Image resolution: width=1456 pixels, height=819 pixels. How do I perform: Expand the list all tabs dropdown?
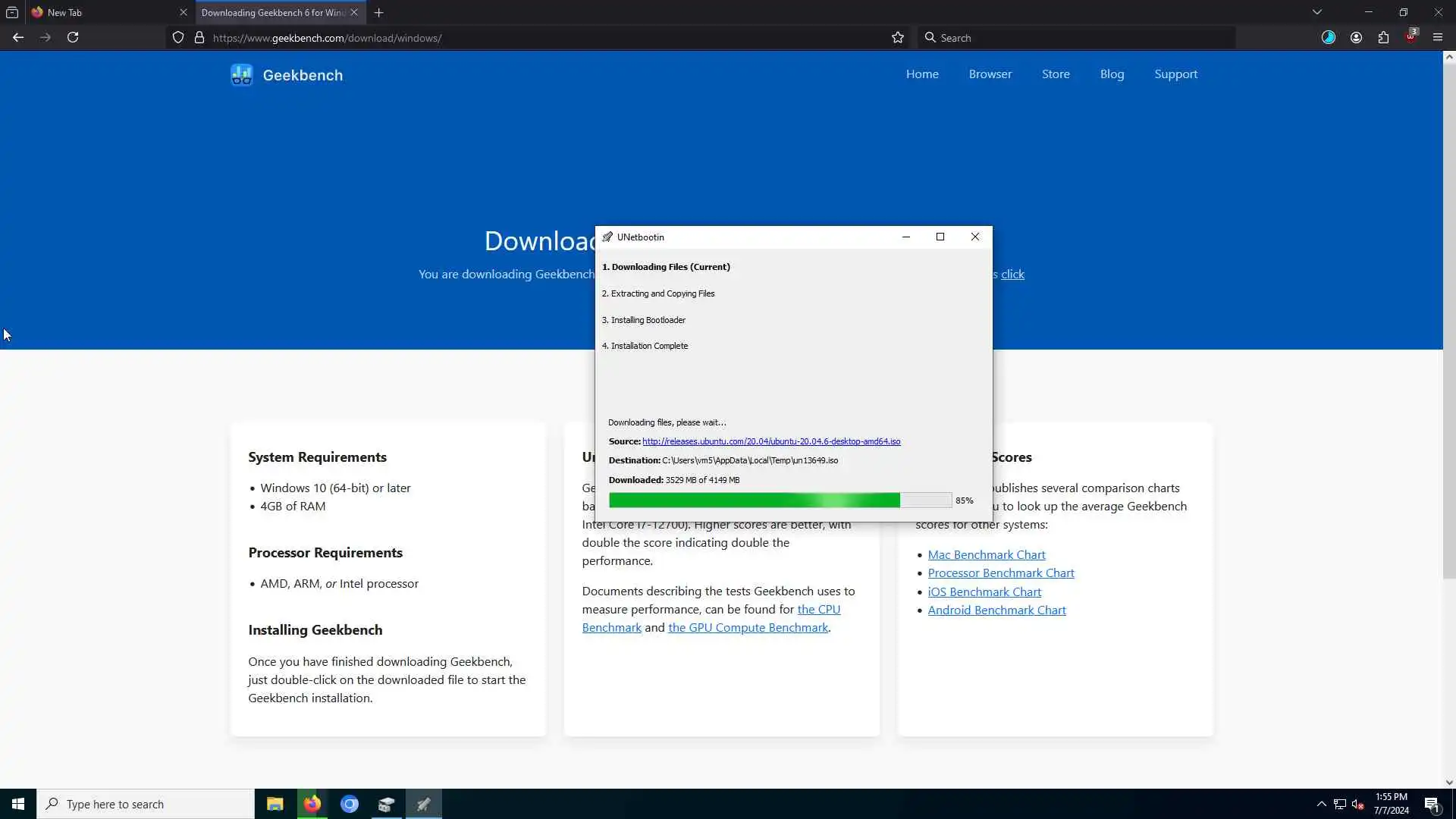pos(1317,12)
